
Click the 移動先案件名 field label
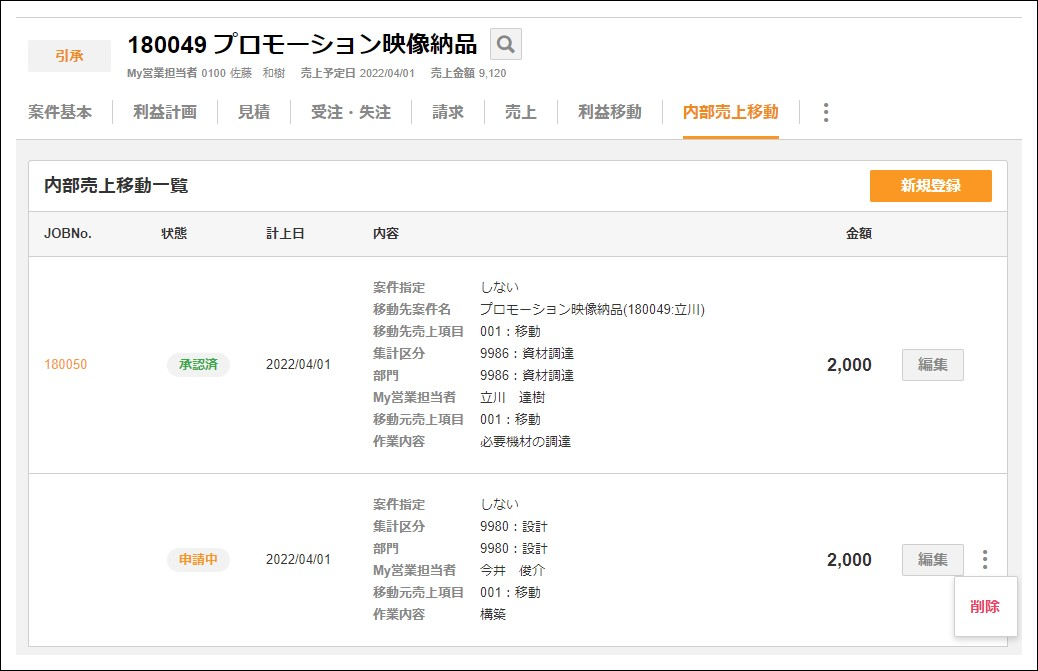[x=412, y=310]
